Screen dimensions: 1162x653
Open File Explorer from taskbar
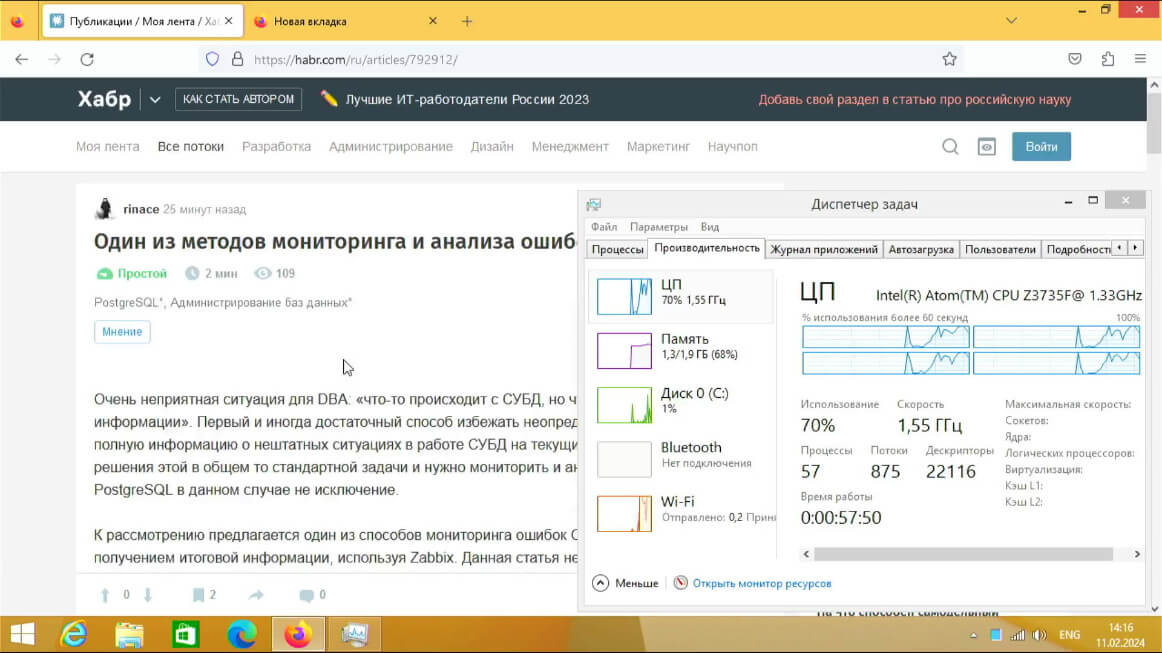tap(130, 634)
